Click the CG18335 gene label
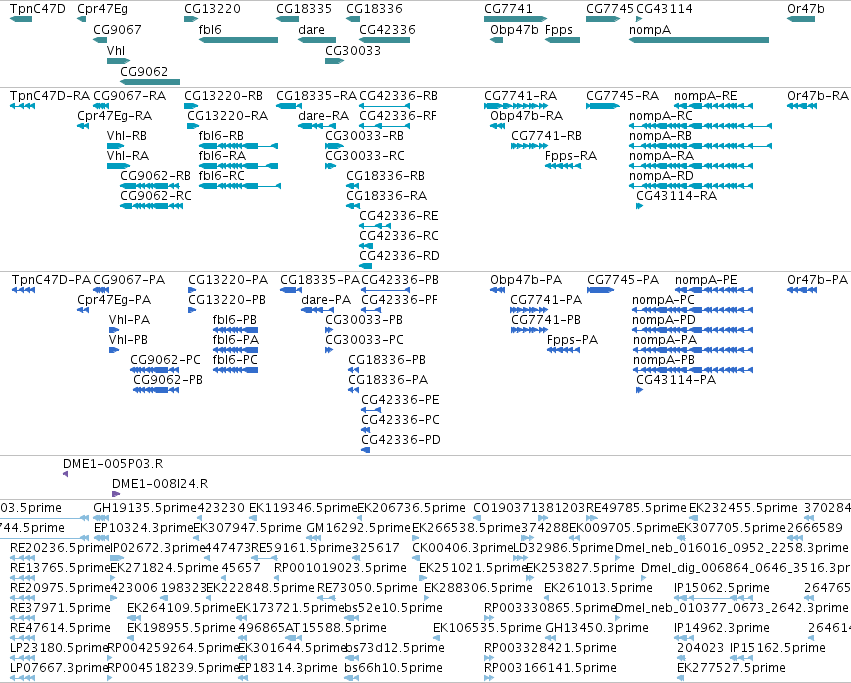The width and height of the screenshot is (851, 683). point(304,9)
